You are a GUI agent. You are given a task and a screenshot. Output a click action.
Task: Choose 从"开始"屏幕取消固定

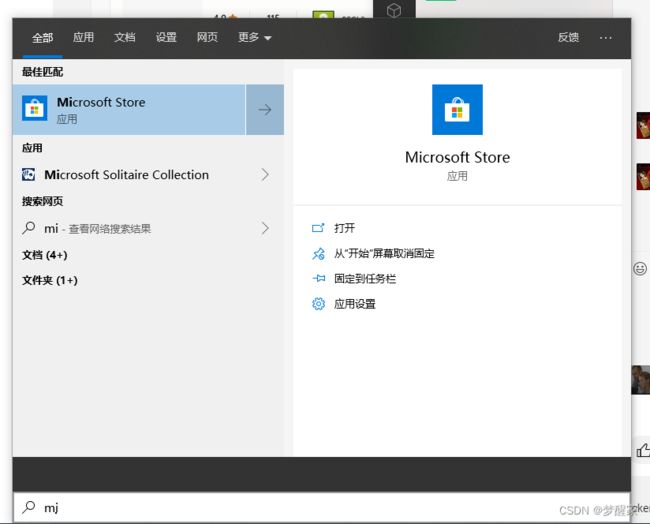tap(384, 253)
